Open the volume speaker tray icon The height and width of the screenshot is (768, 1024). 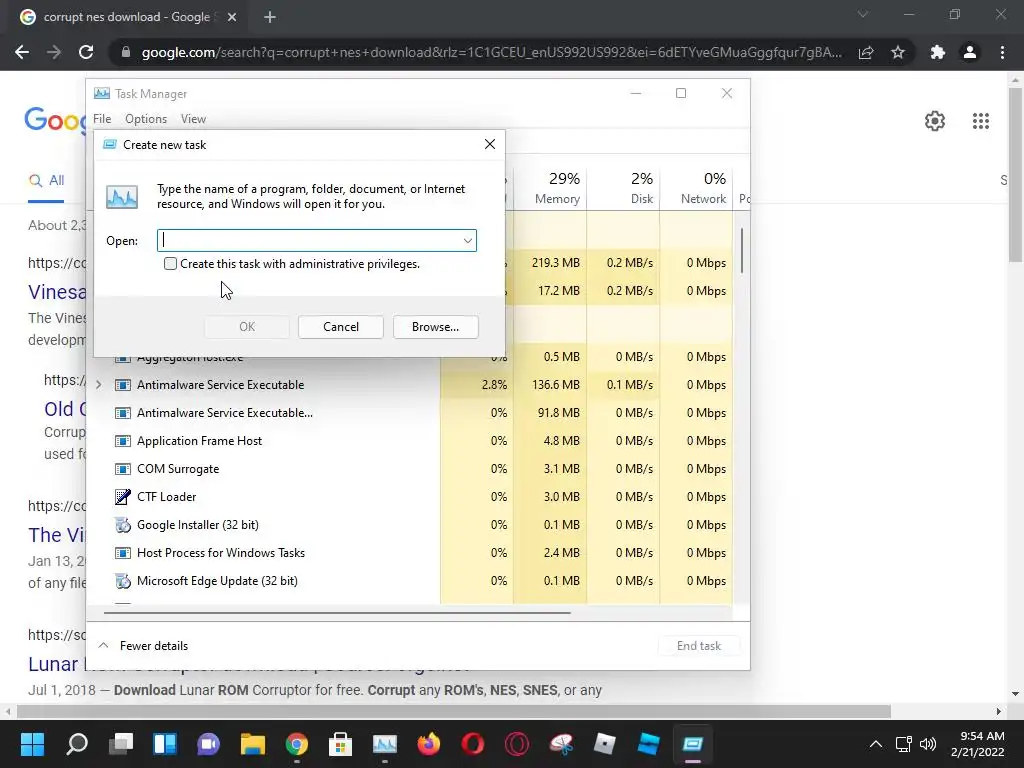927,744
